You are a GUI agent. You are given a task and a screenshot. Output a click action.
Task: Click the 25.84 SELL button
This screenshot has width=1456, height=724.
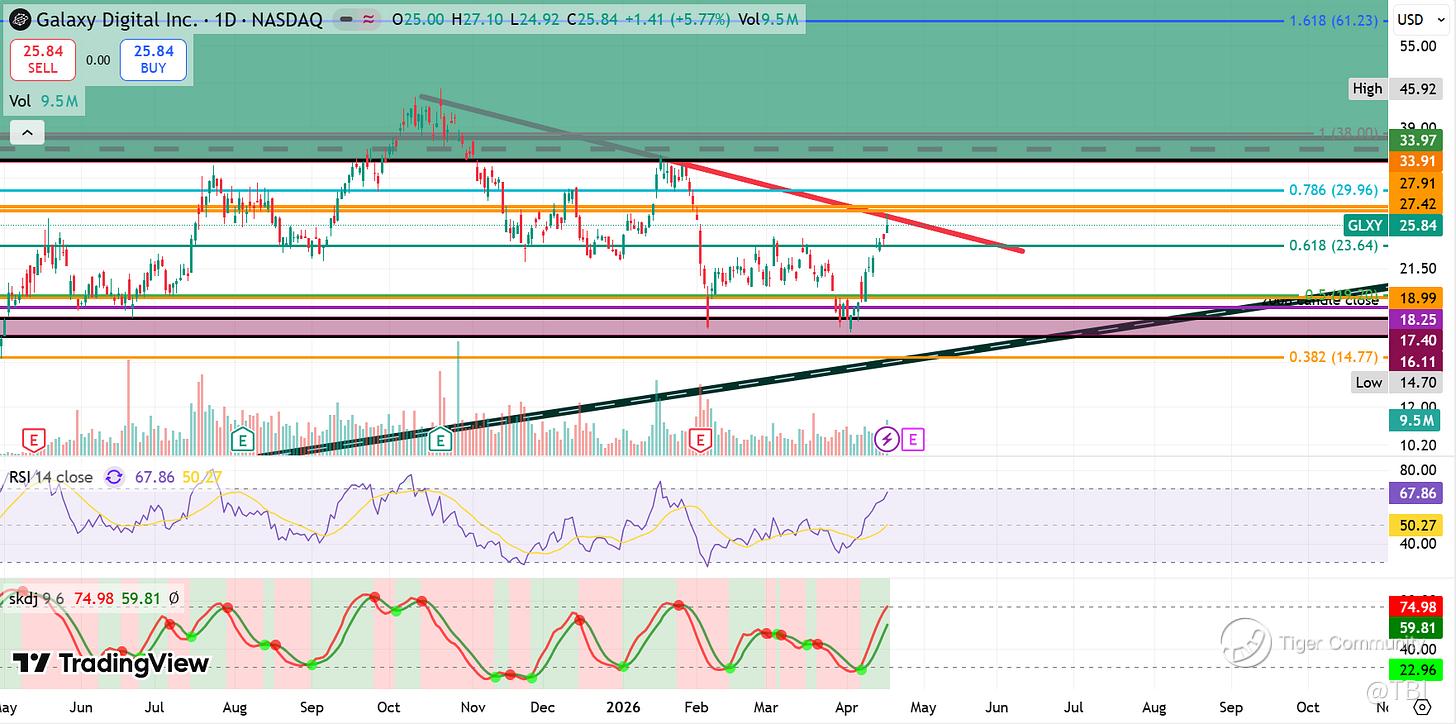(41, 60)
